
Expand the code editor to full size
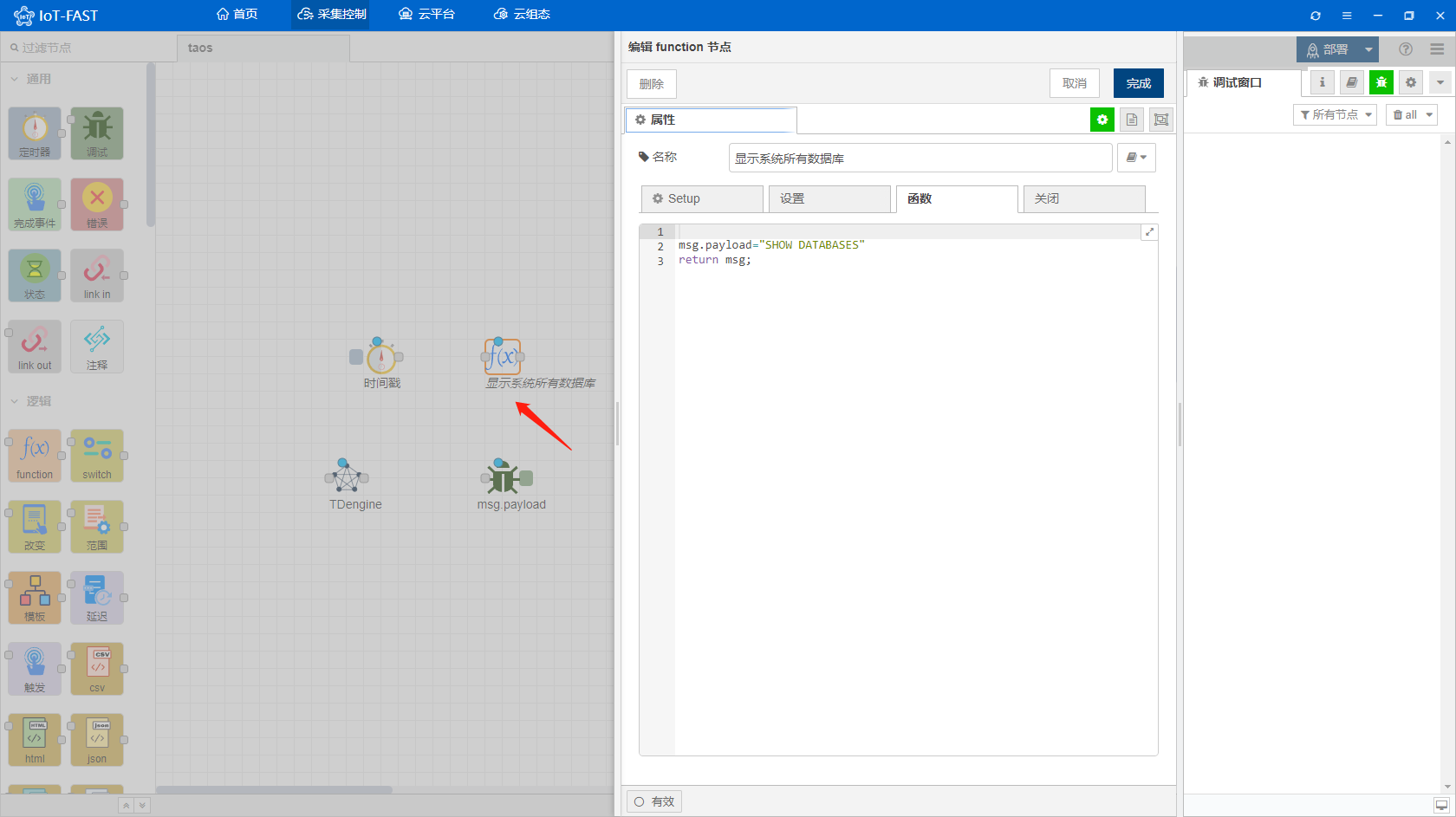pos(1149,232)
